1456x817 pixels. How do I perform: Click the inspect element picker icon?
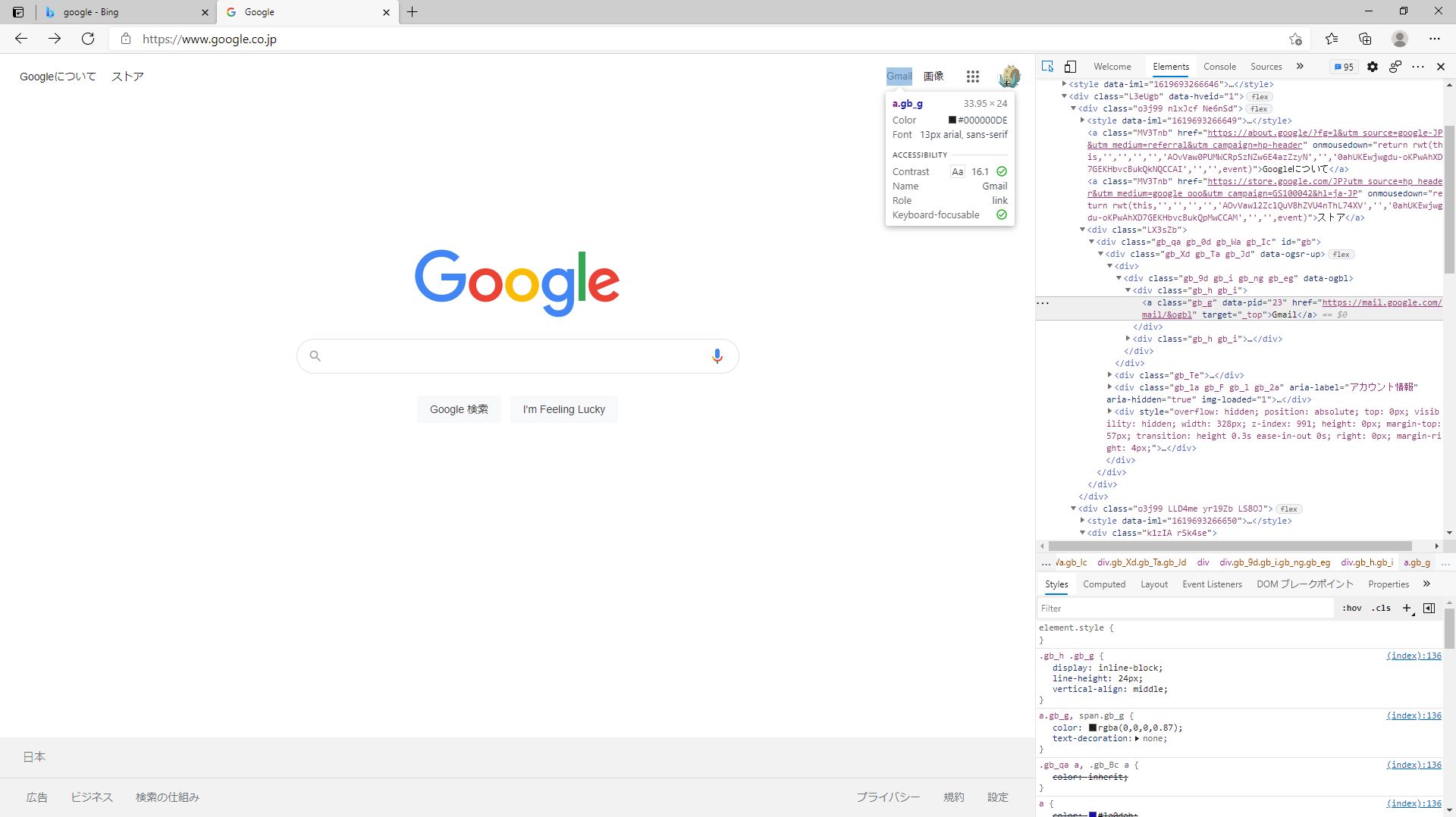tap(1047, 67)
